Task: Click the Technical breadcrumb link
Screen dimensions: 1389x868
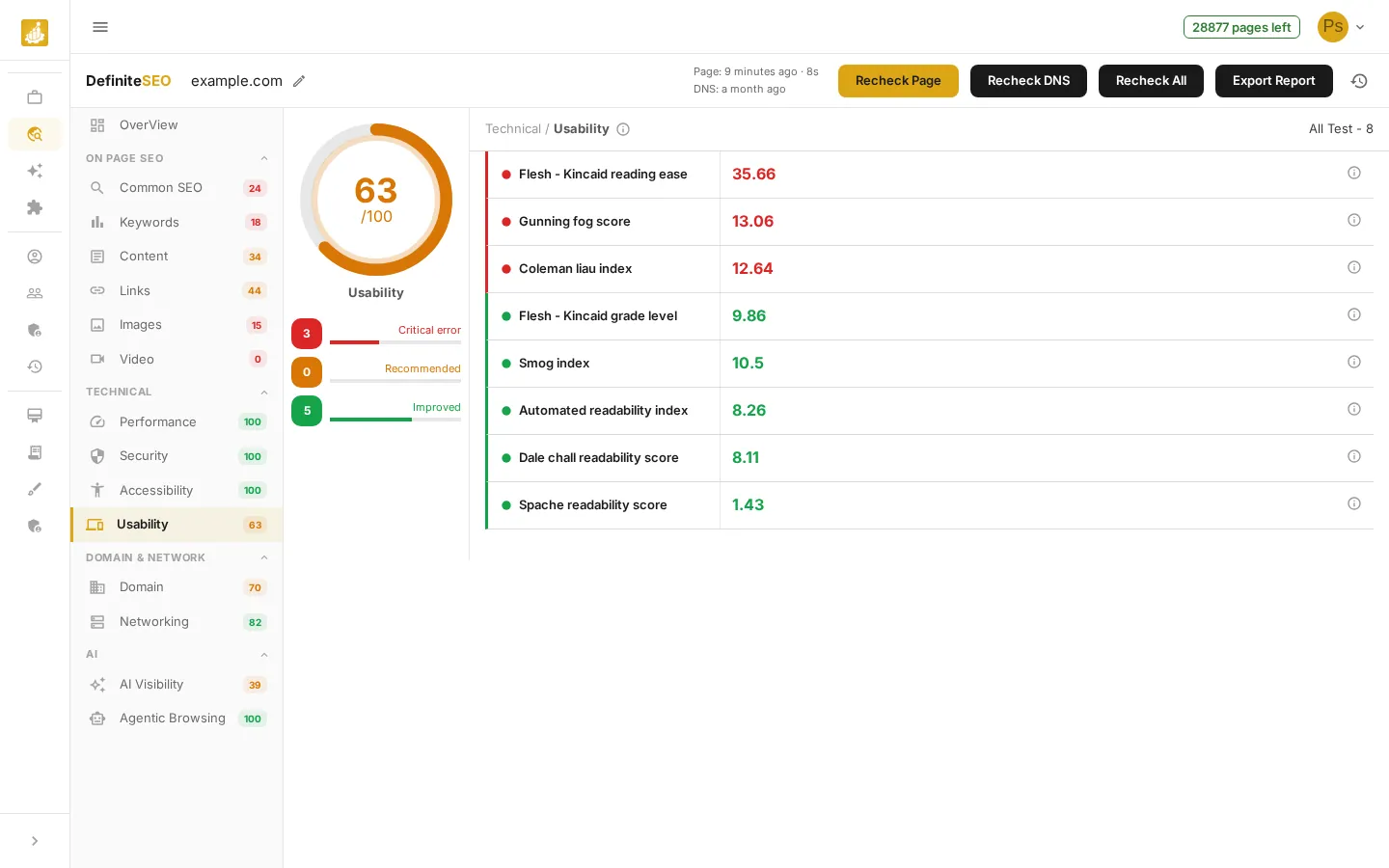Action: coord(513,129)
